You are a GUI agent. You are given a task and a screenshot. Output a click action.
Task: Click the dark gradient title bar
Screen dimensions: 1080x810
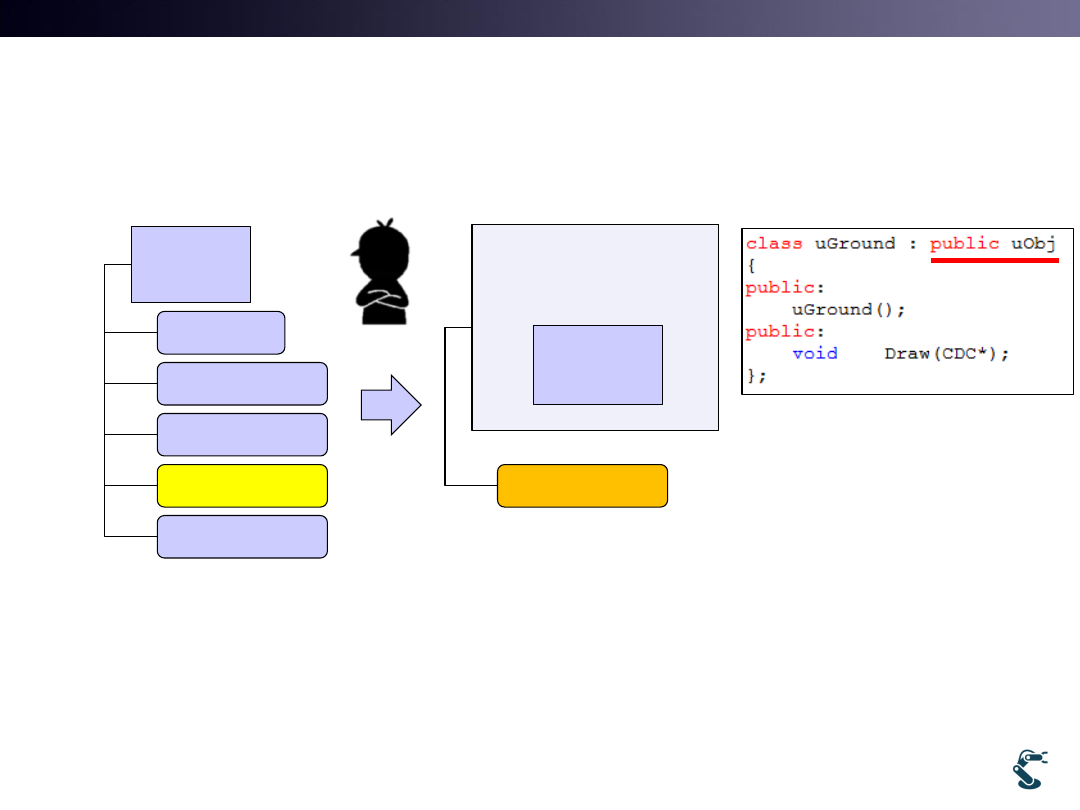pos(540,18)
